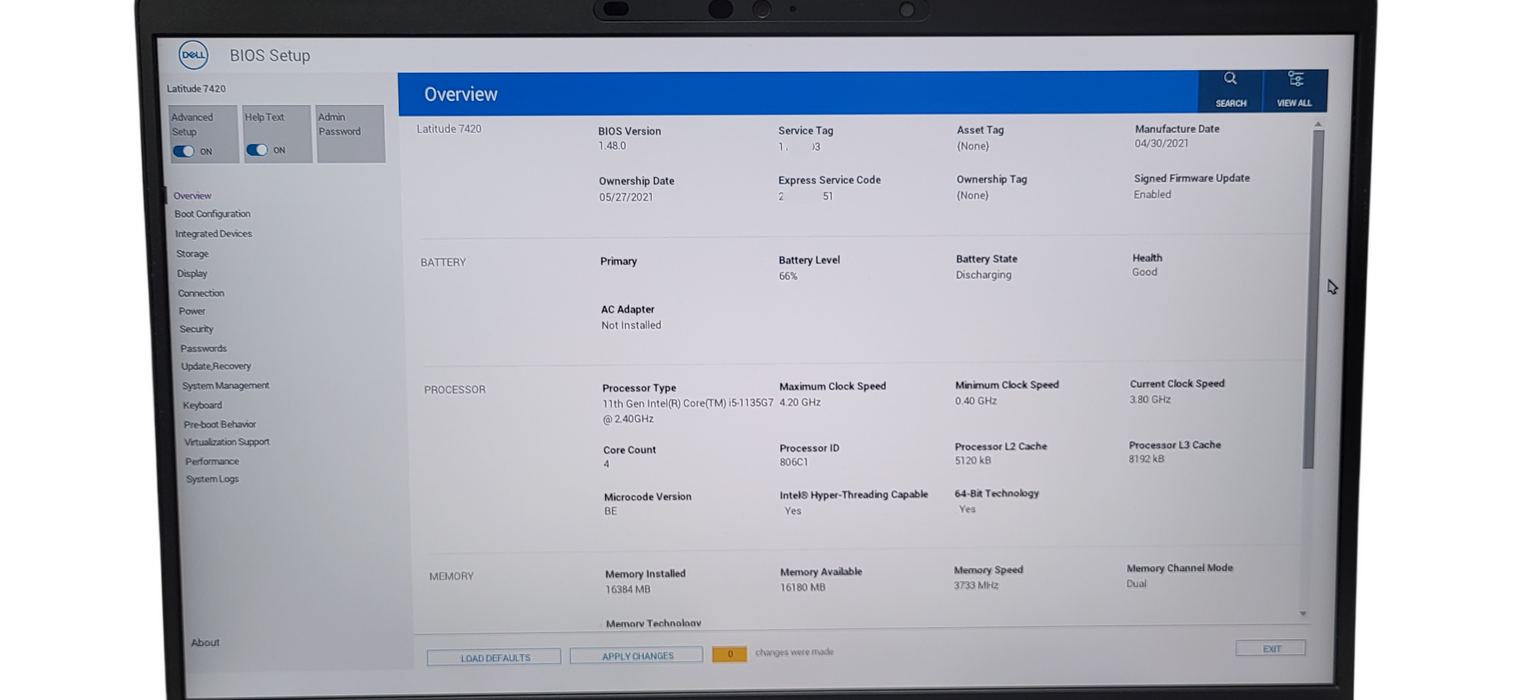Click Manufacture Date 04/30/2021

[1161, 144]
